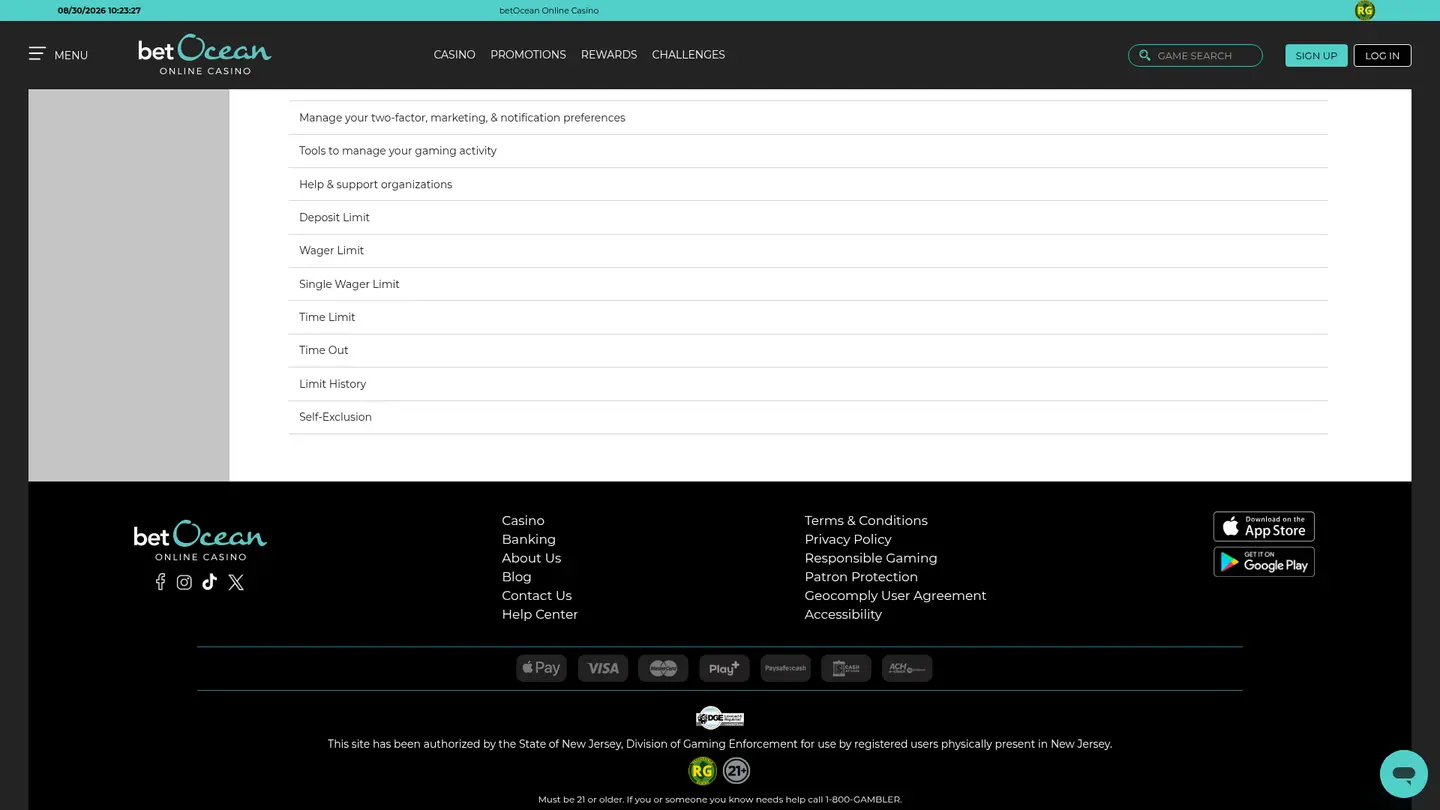This screenshot has height=810, width=1440.
Task: Click the Cash payment icon
Action: tap(846, 668)
